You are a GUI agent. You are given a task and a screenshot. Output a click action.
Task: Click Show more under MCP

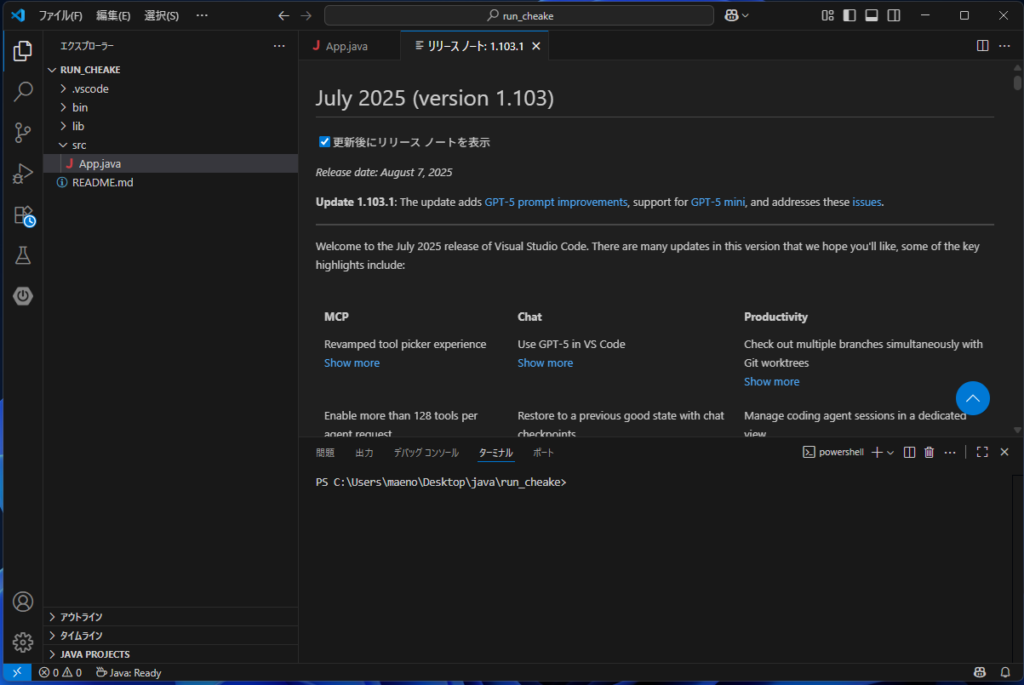pos(351,362)
